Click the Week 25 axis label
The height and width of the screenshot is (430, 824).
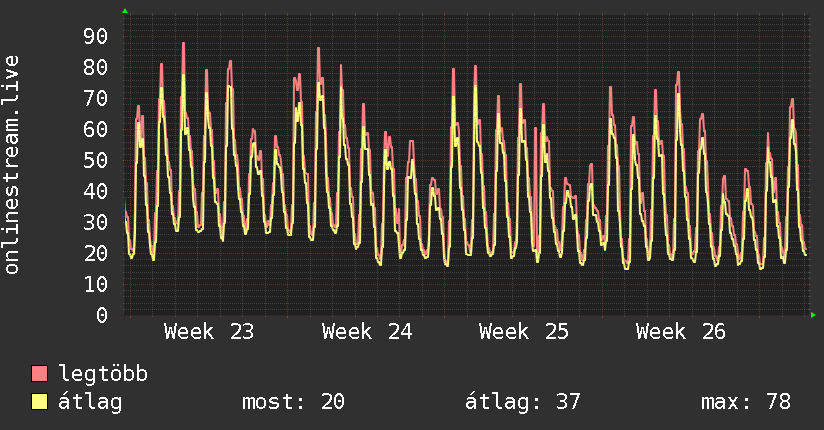click(523, 332)
